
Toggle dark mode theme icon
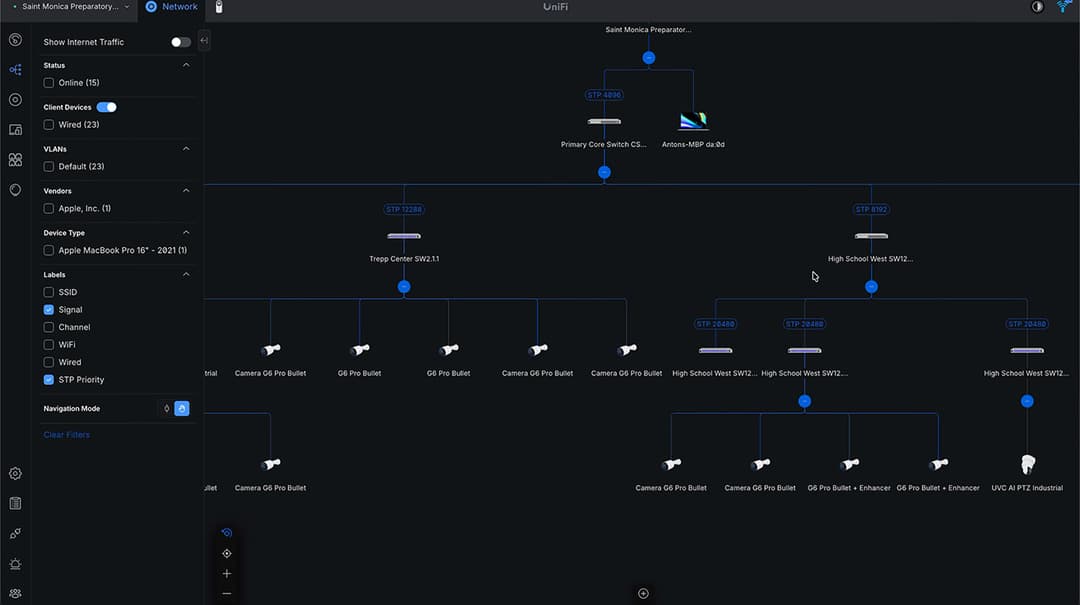click(x=1037, y=7)
